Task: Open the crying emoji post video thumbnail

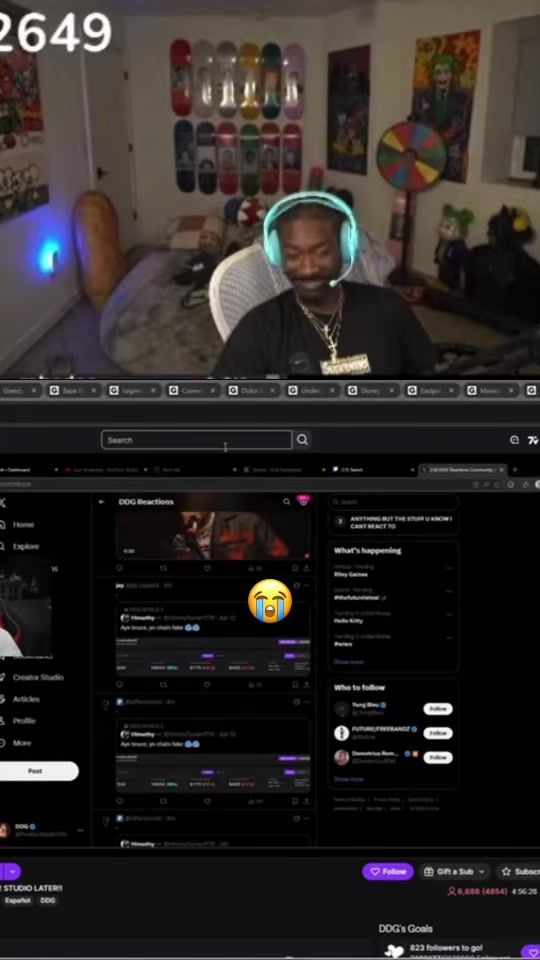Action: [212, 535]
